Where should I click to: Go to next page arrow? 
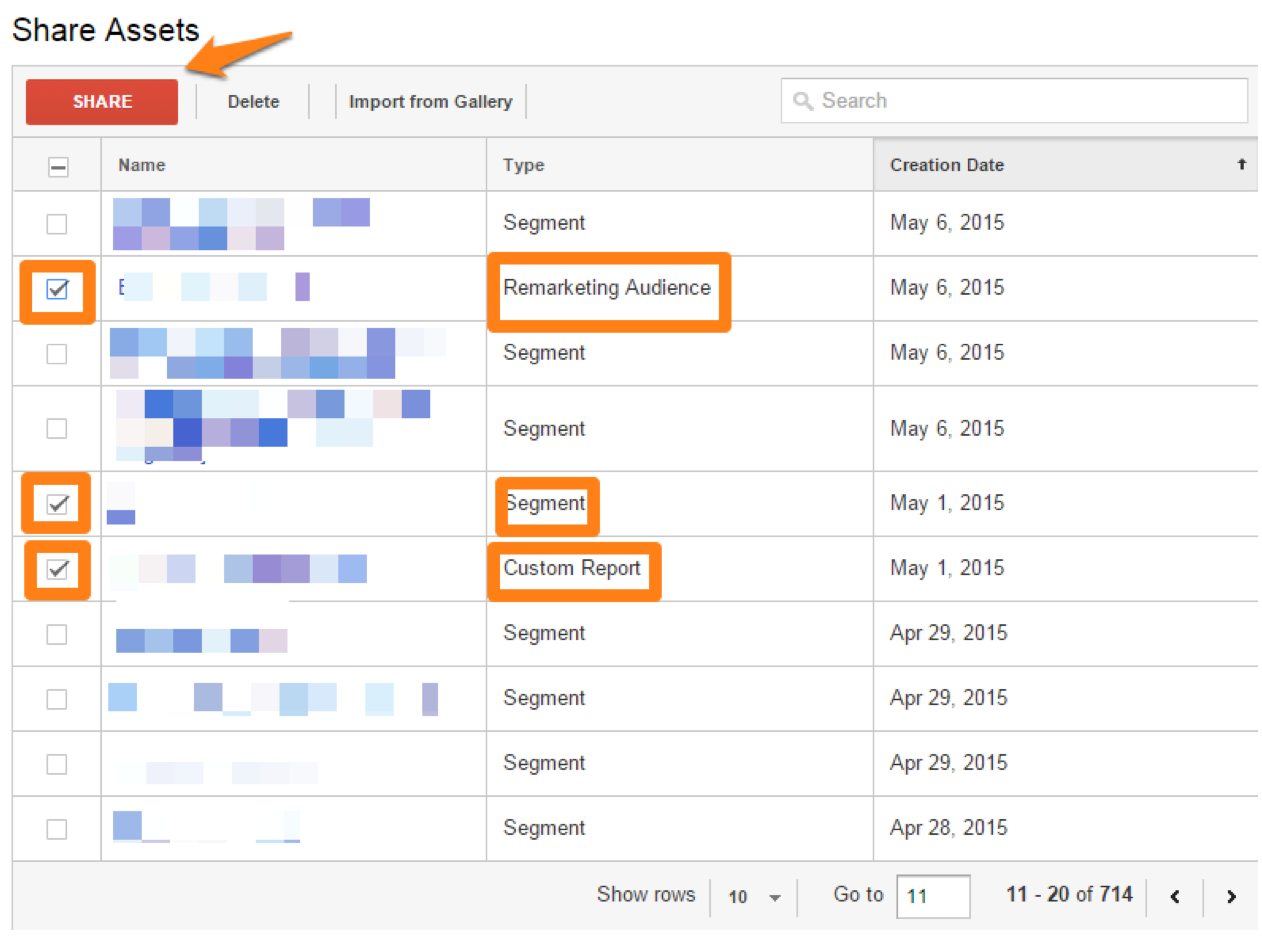point(1231,897)
